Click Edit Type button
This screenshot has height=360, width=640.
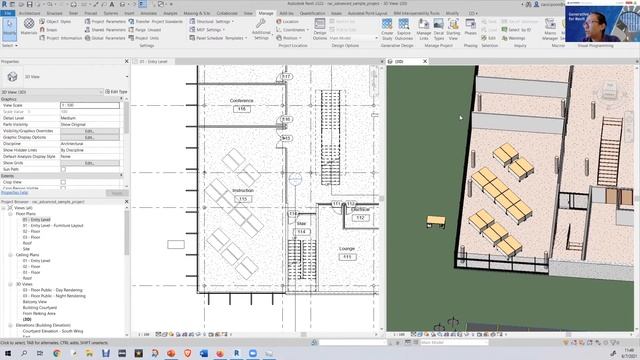[x=116, y=92]
